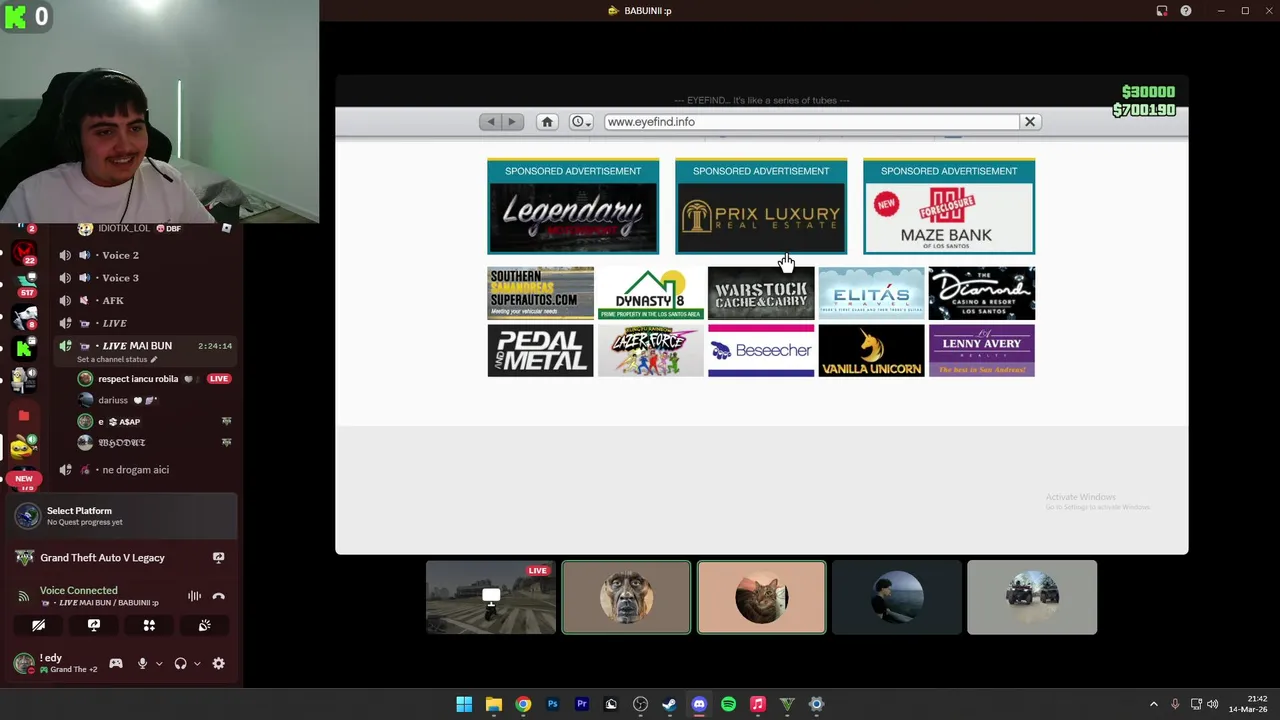Launch Google Chrome from taskbar
This screenshot has height=720, width=1280.
coord(523,704)
